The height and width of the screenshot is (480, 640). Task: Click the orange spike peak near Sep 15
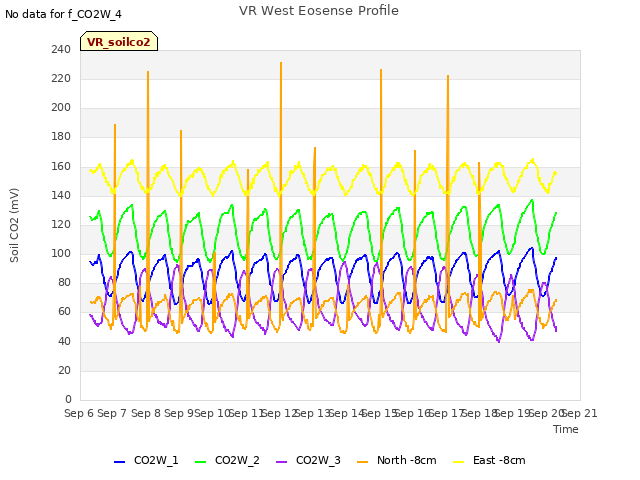click(x=381, y=71)
